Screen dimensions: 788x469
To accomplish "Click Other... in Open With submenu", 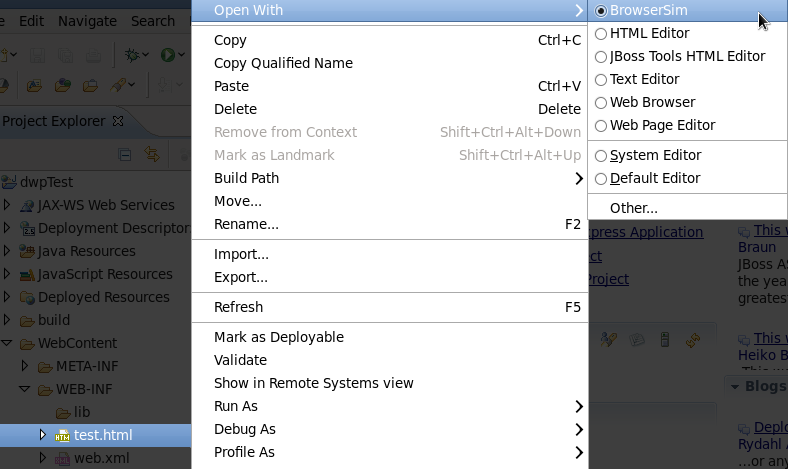I will click(x=634, y=208).
